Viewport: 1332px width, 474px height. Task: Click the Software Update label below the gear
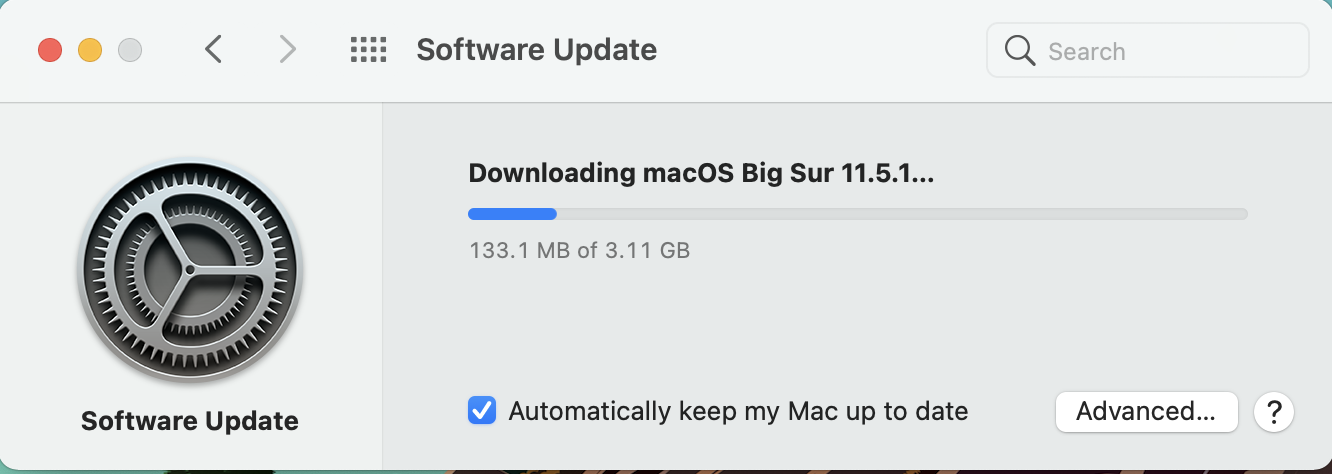(190, 421)
